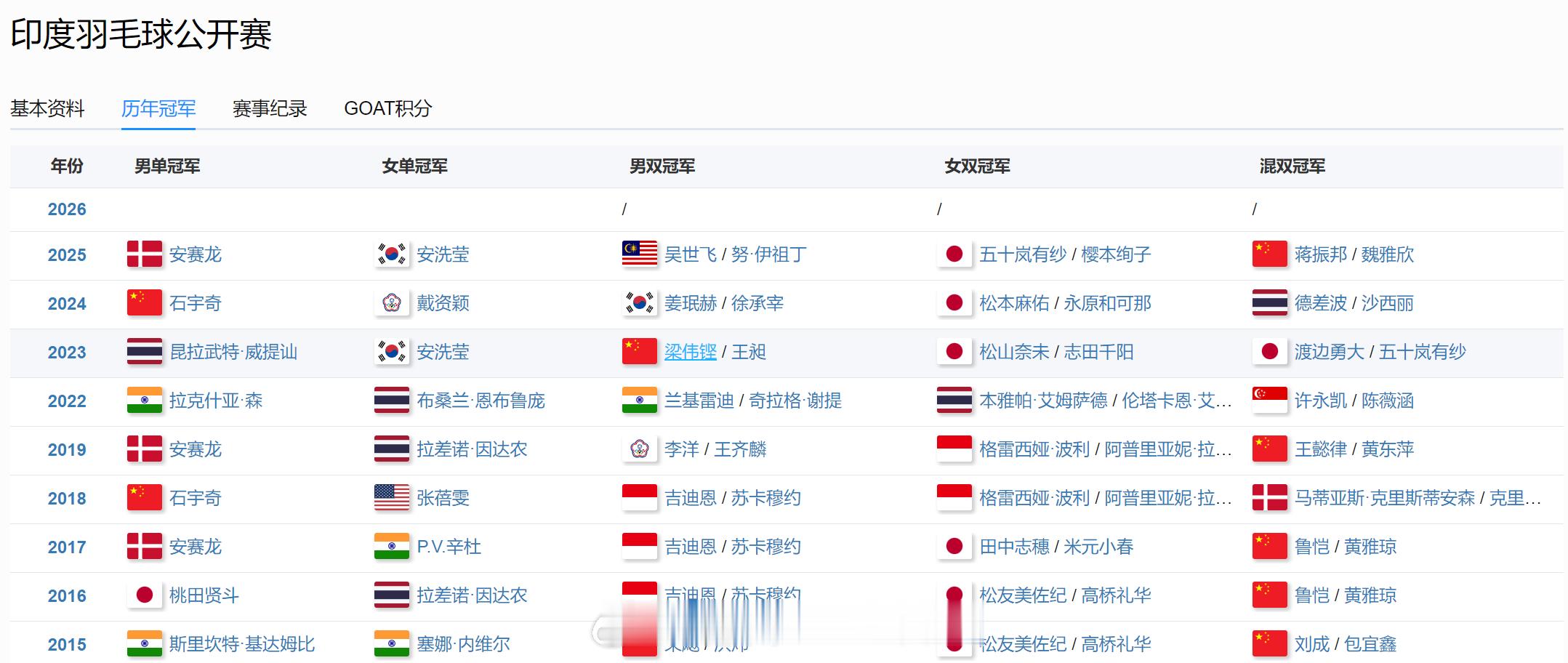
Task: Open the 2019 year link
Action: [67, 450]
